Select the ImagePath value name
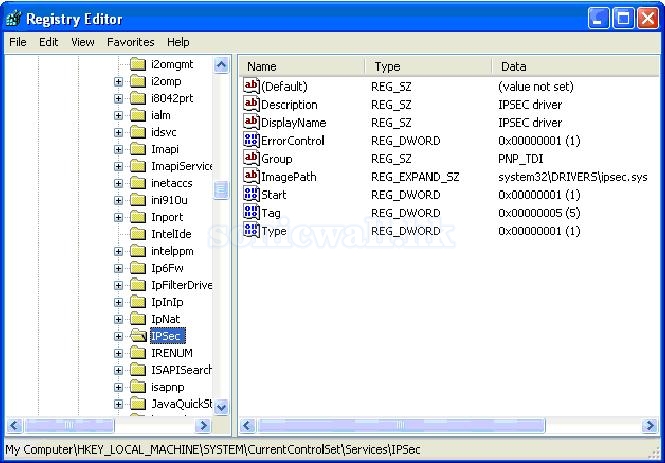The width and height of the screenshot is (665, 463). pos(289,177)
